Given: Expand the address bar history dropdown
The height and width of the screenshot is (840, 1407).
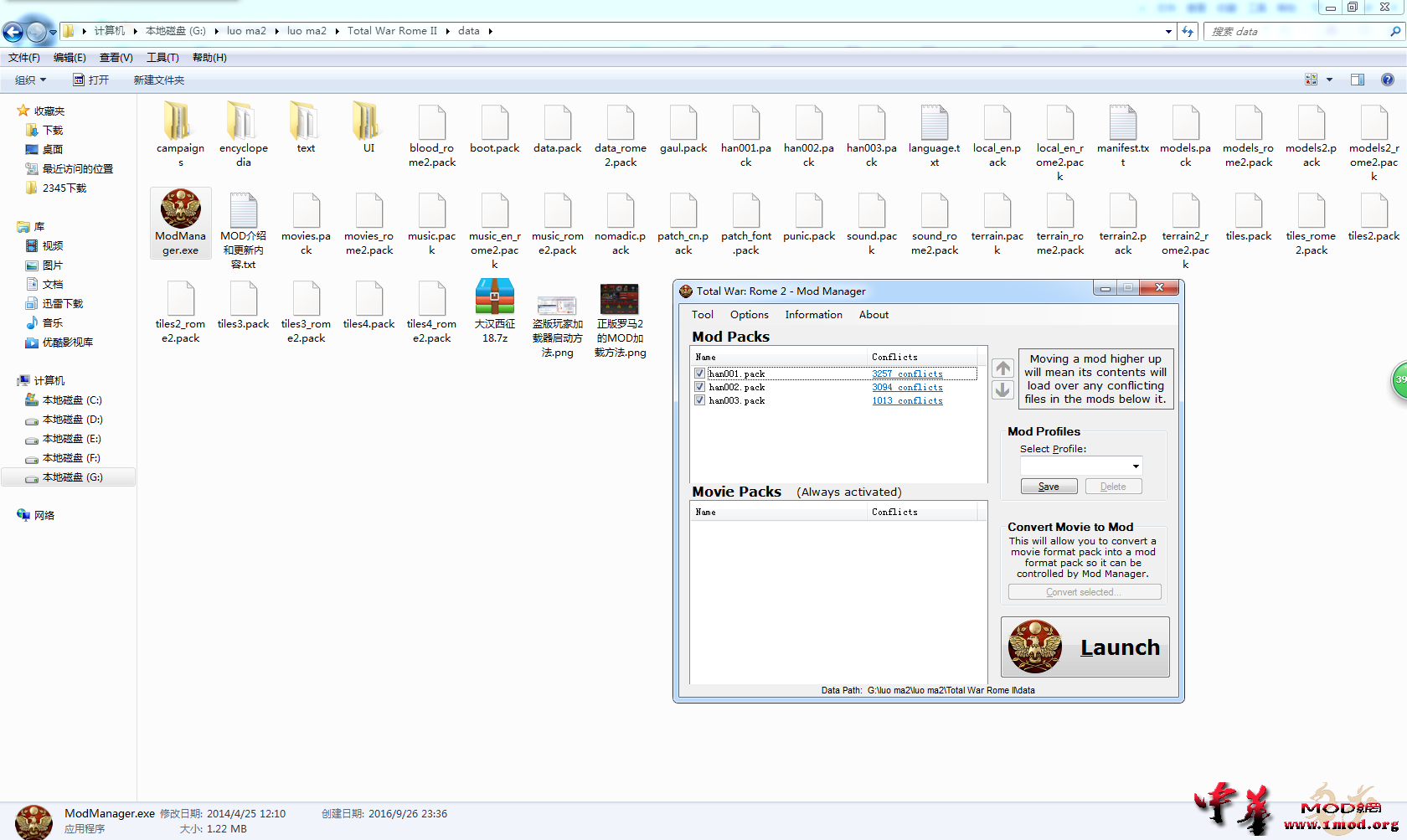Looking at the screenshot, I should pos(1168,32).
